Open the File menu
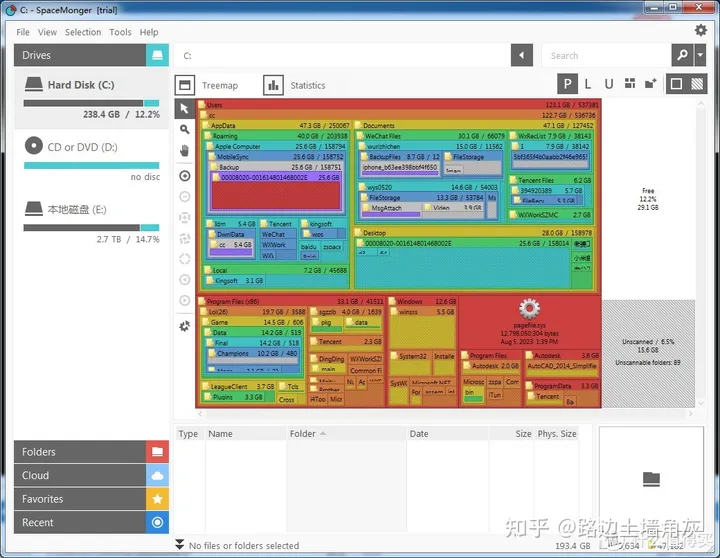 (23, 32)
